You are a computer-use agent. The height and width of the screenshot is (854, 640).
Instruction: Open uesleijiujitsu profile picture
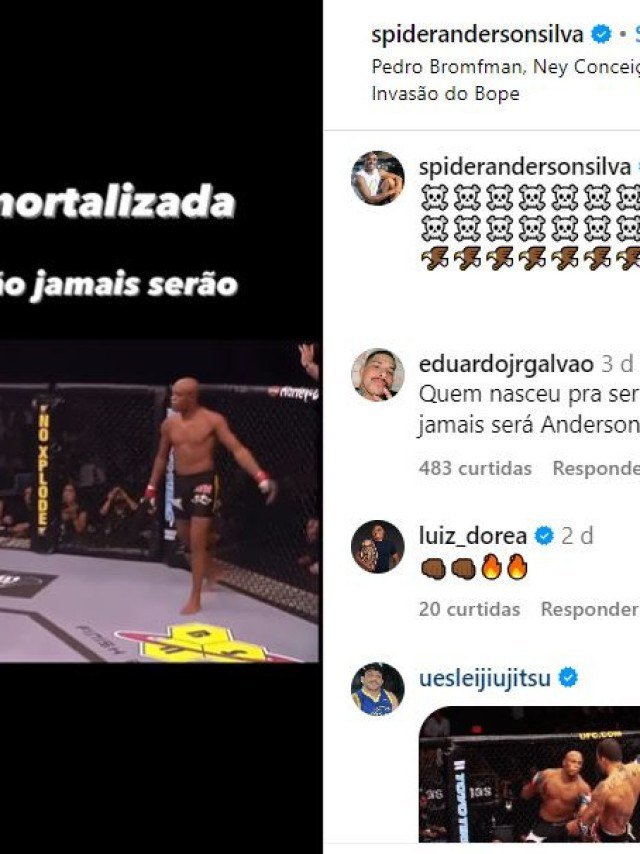click(377, 689)
